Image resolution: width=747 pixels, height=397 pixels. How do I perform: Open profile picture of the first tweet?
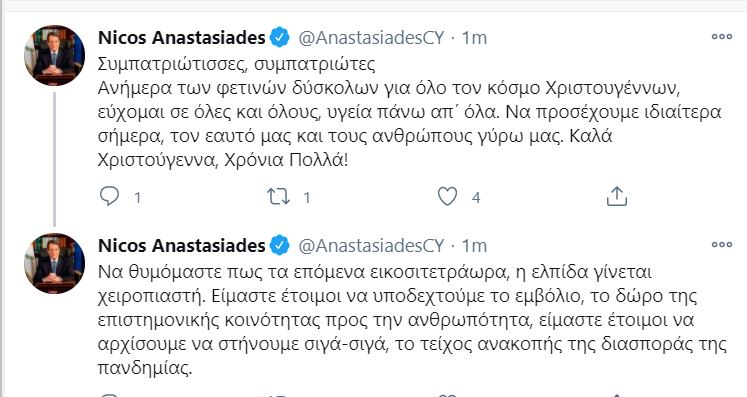pos(54,55)
